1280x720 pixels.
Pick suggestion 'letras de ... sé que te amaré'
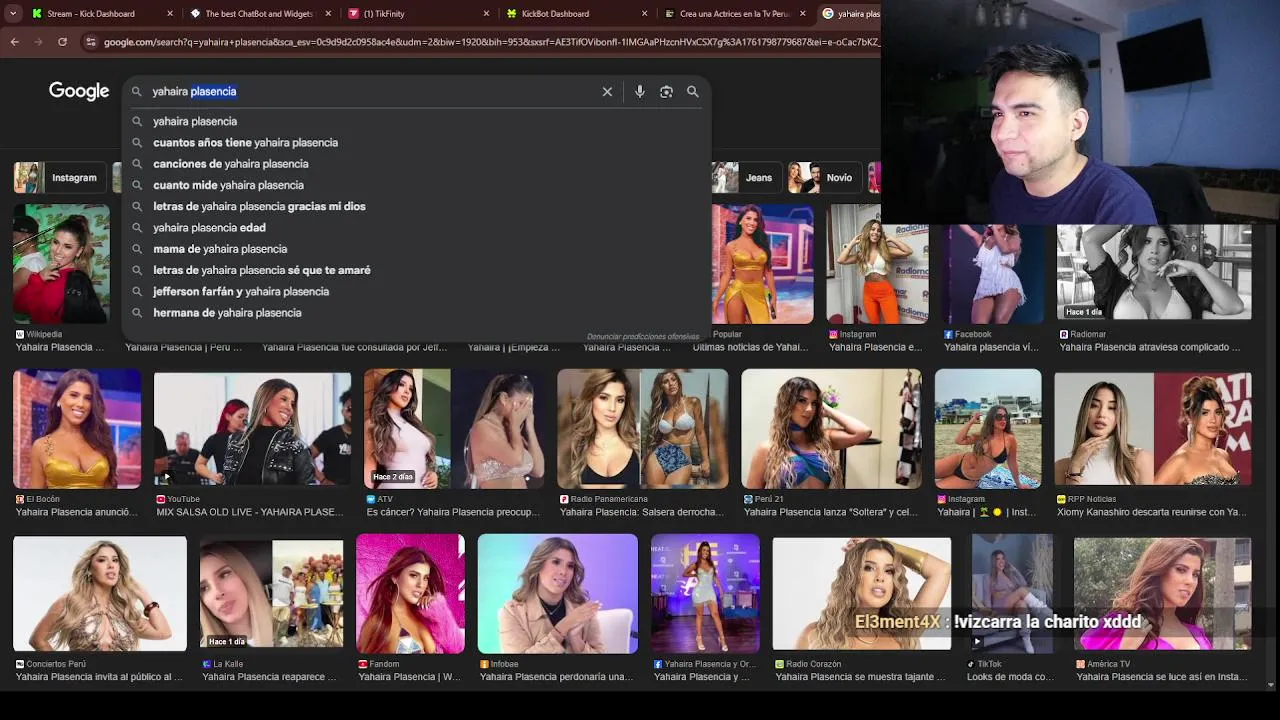pos(416,270)
